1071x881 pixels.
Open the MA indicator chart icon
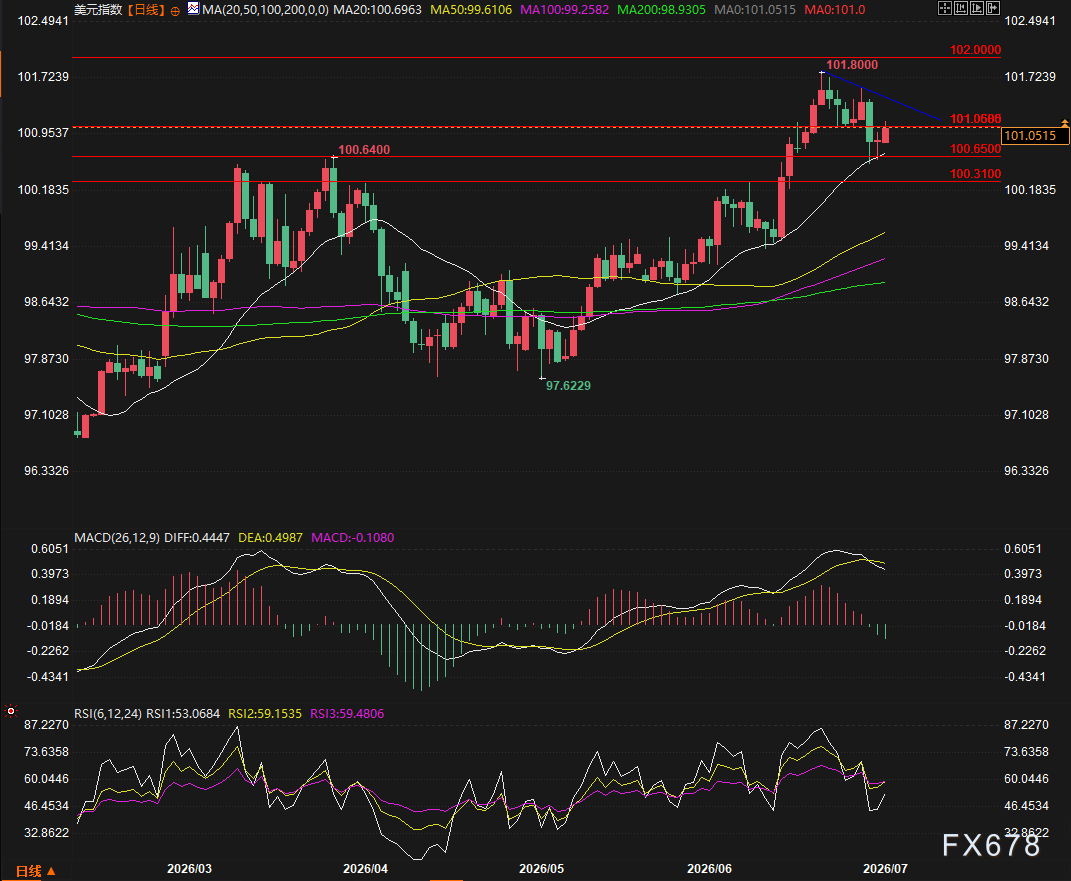pos(193,9)
